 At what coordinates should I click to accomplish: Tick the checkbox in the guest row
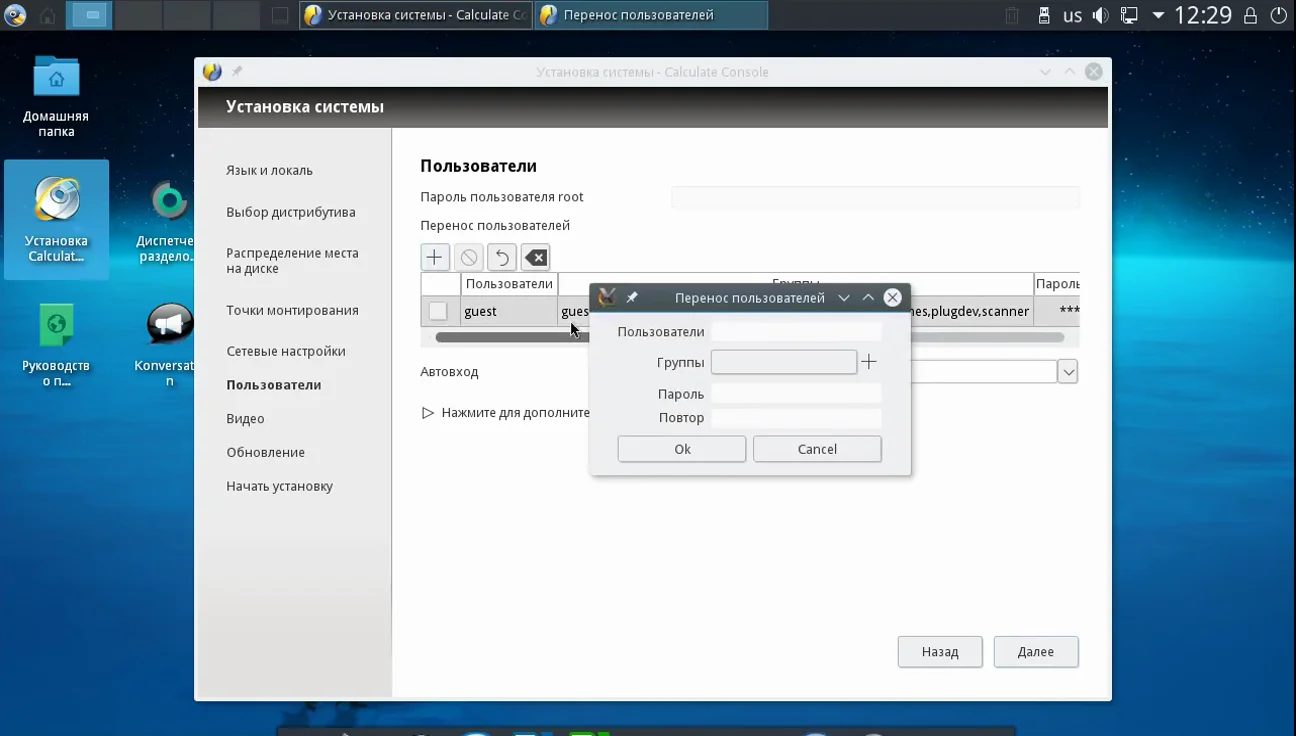[438, 311]
